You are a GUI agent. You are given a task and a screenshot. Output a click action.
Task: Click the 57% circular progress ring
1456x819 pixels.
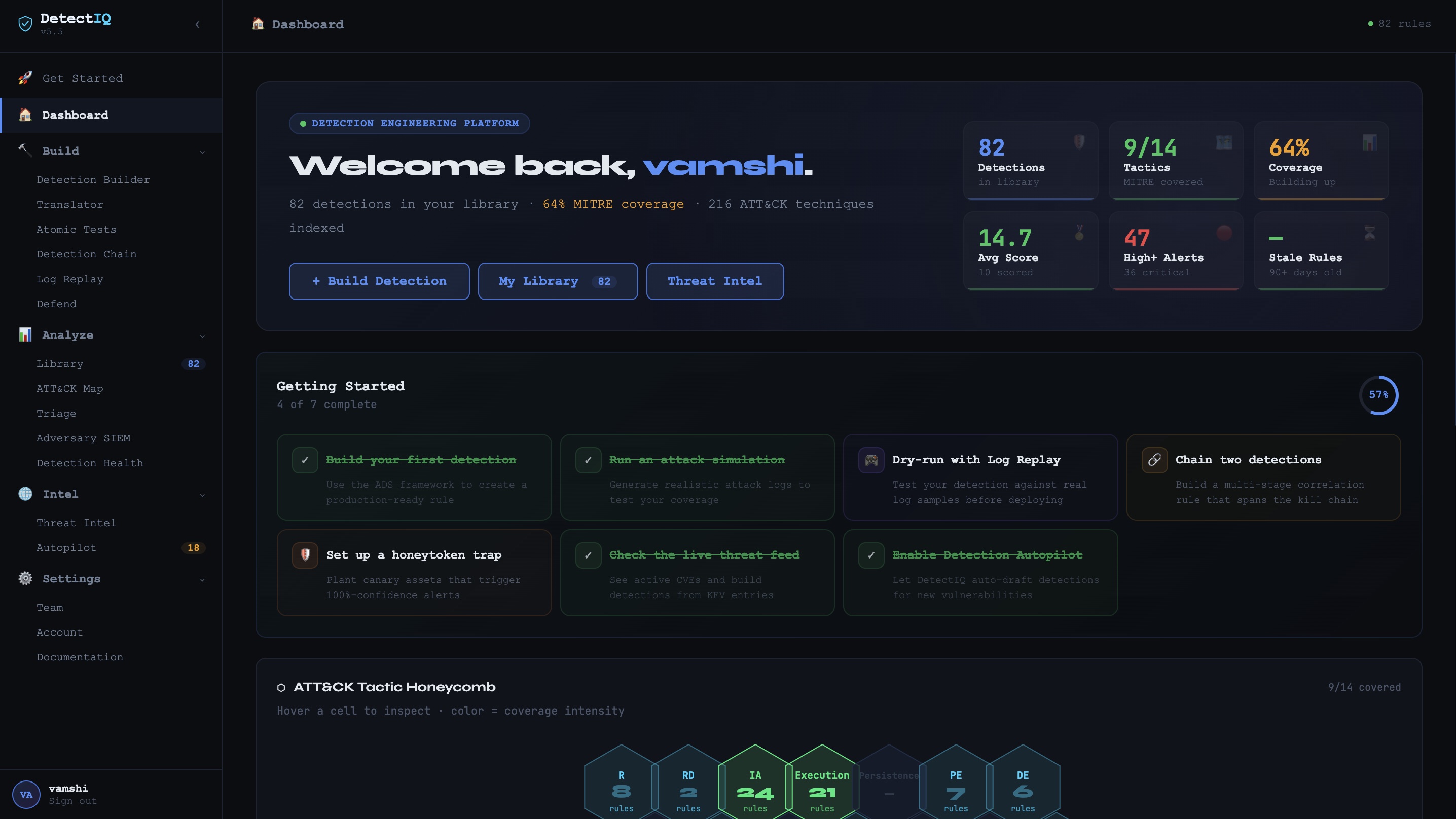1378,394
